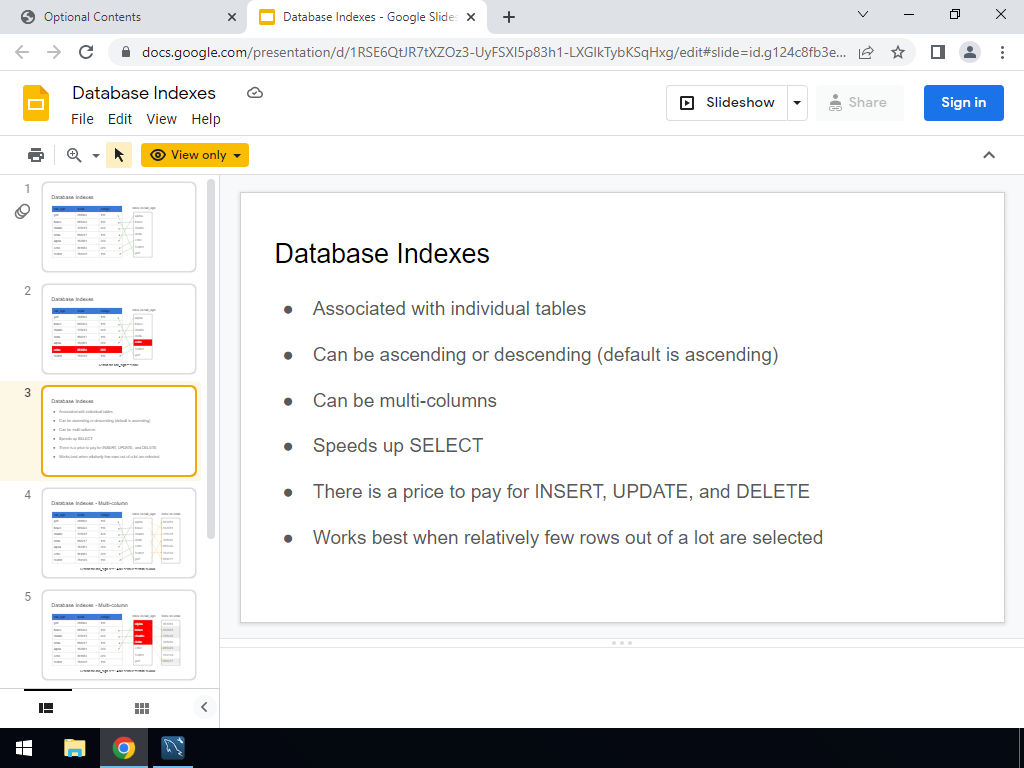Click bullet Speeds up SELECT

(x=398, y=445)
